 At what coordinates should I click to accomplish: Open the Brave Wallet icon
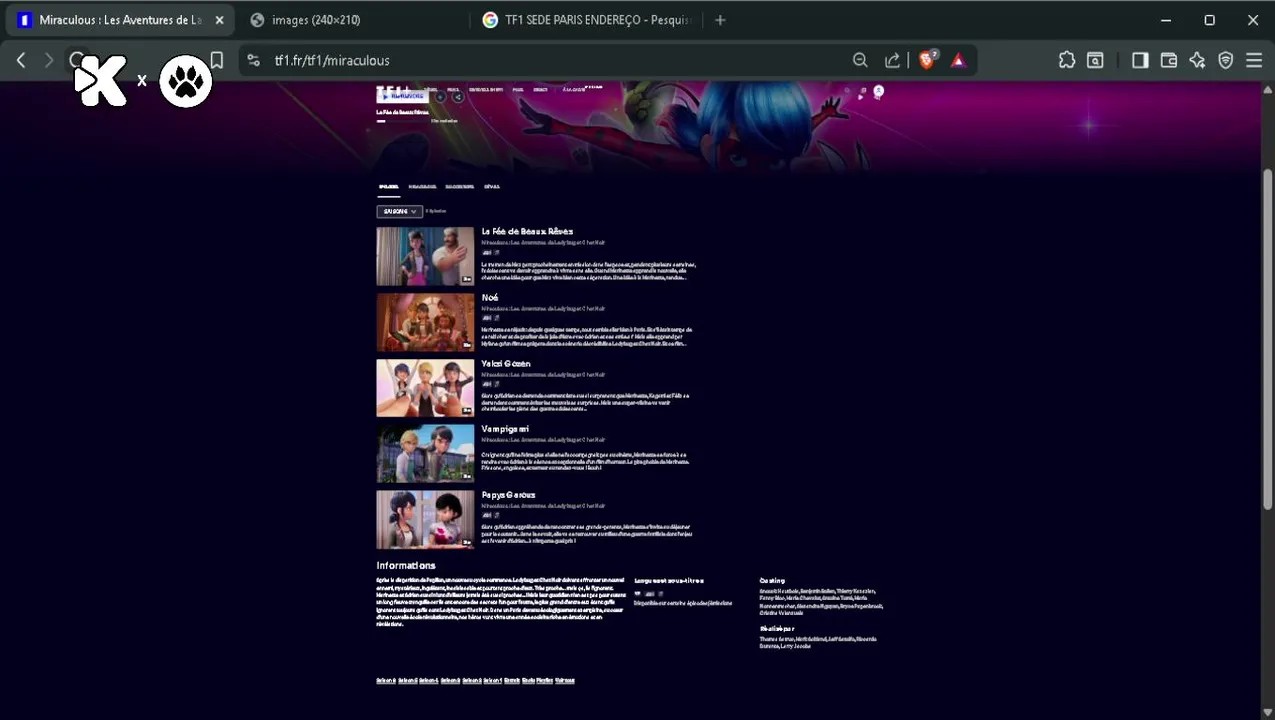coord(1168,60)
